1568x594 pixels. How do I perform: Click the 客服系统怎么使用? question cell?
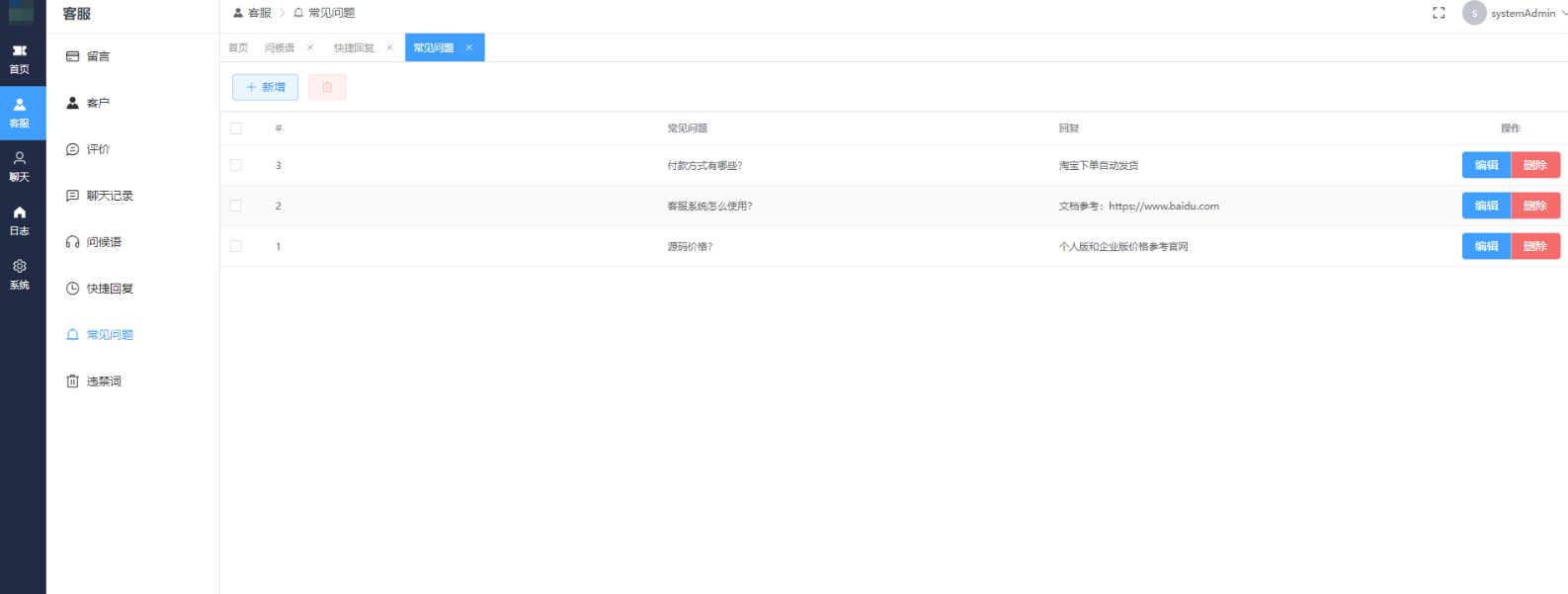click(709, 207)
